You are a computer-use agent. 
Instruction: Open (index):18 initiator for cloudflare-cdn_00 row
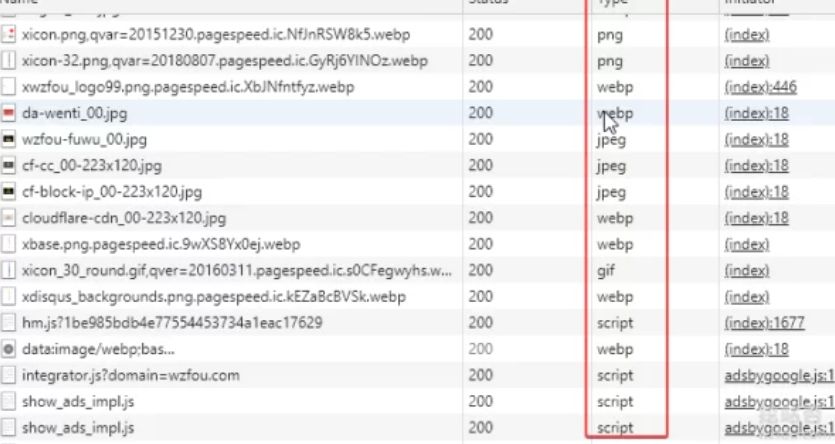[x=756, y=218]
